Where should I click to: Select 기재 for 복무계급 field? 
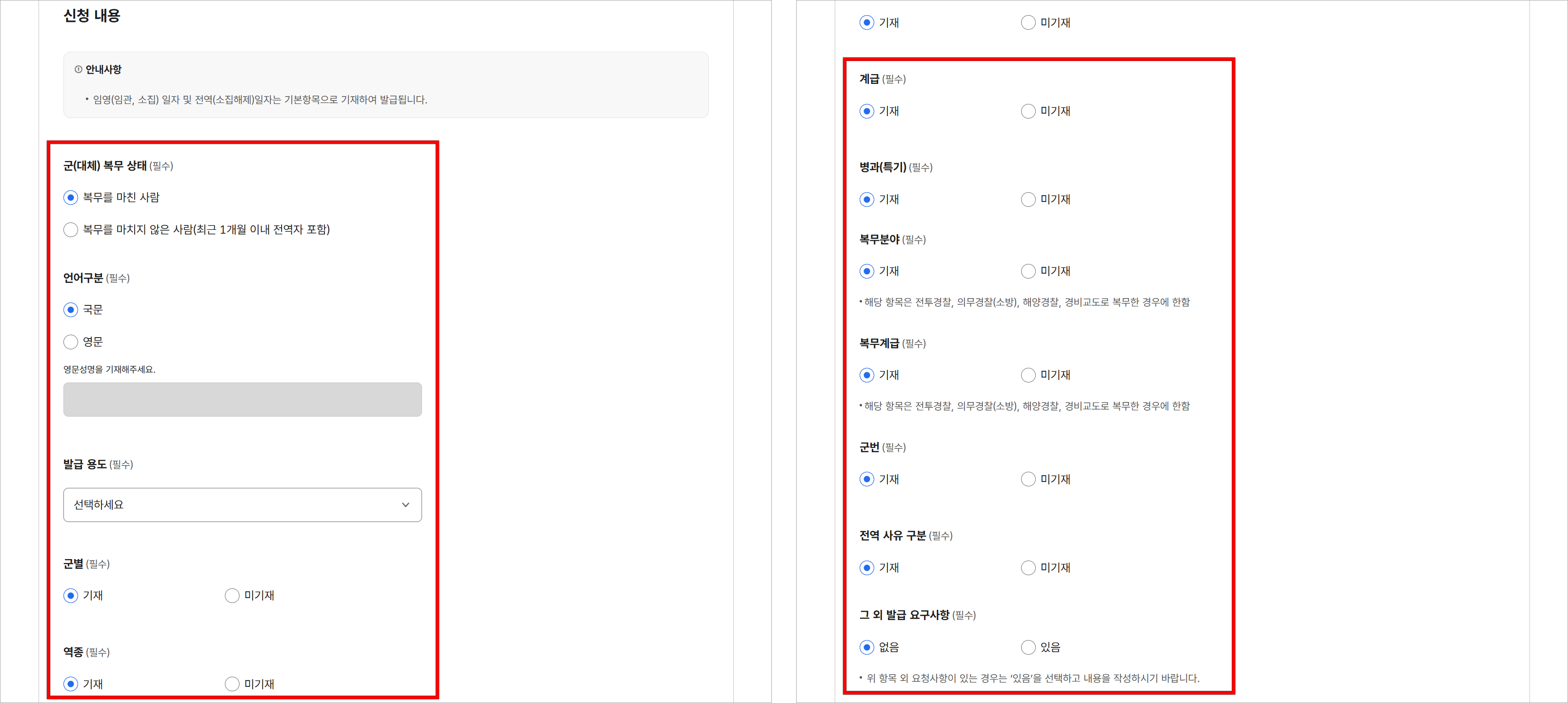point(867,375)
